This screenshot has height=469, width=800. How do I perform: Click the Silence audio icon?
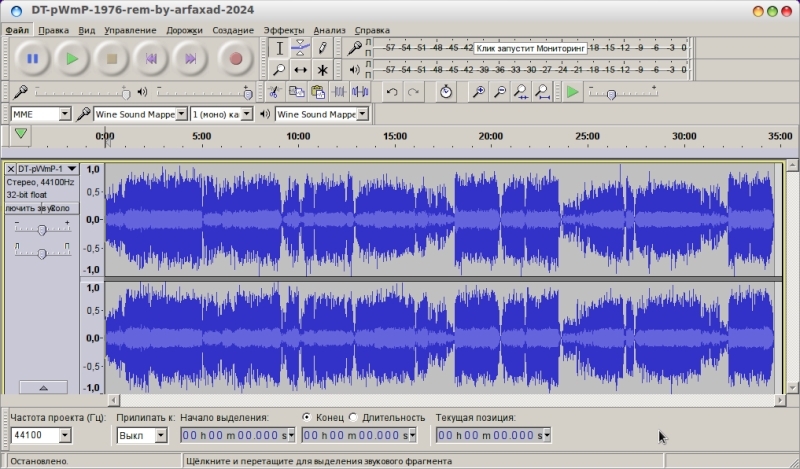click(x=360, y=92)
